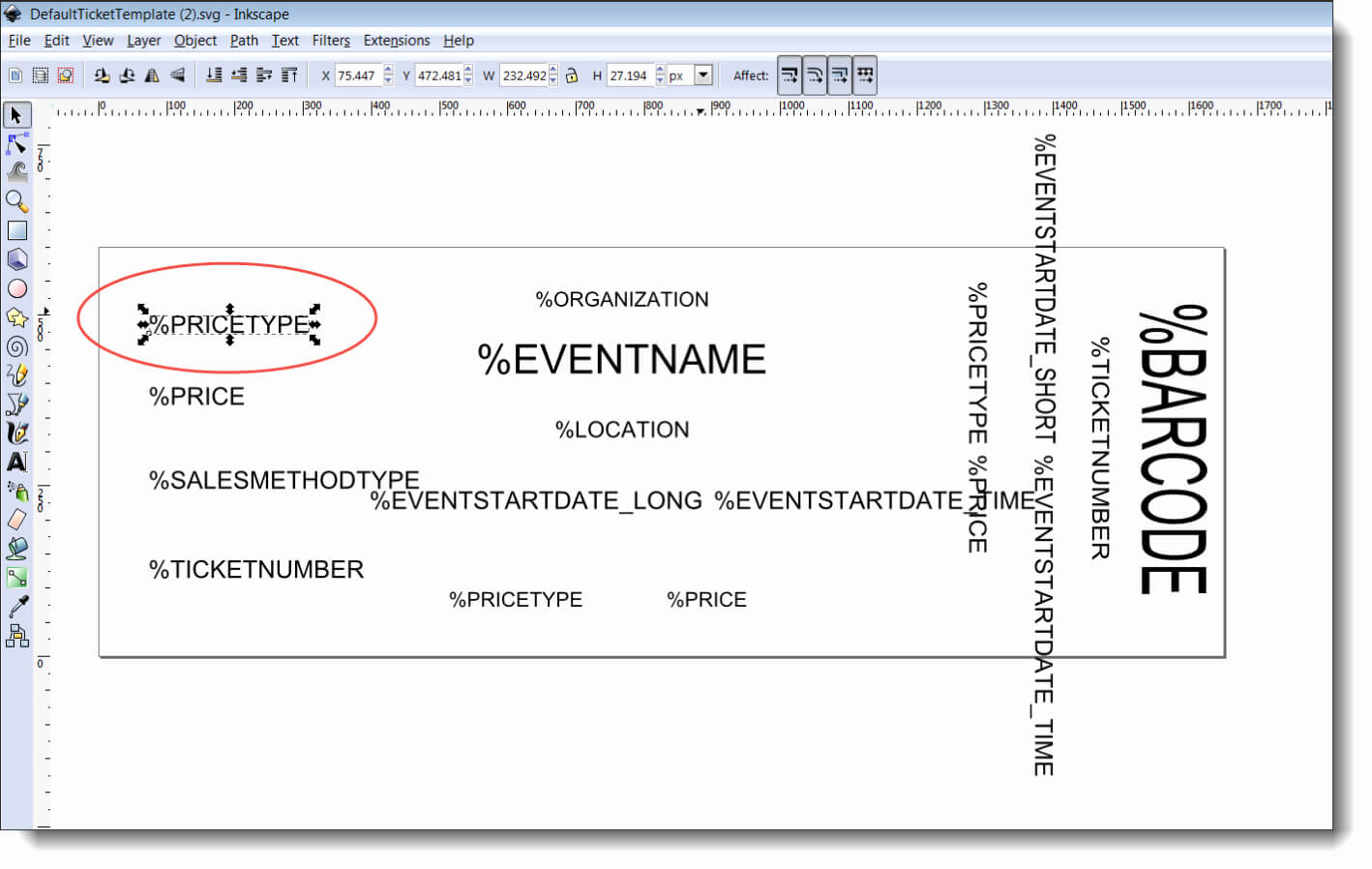Screen dimensions: 1372x869
Task: Select the %ORGANIZATION text object
Action: coord(622,299)
